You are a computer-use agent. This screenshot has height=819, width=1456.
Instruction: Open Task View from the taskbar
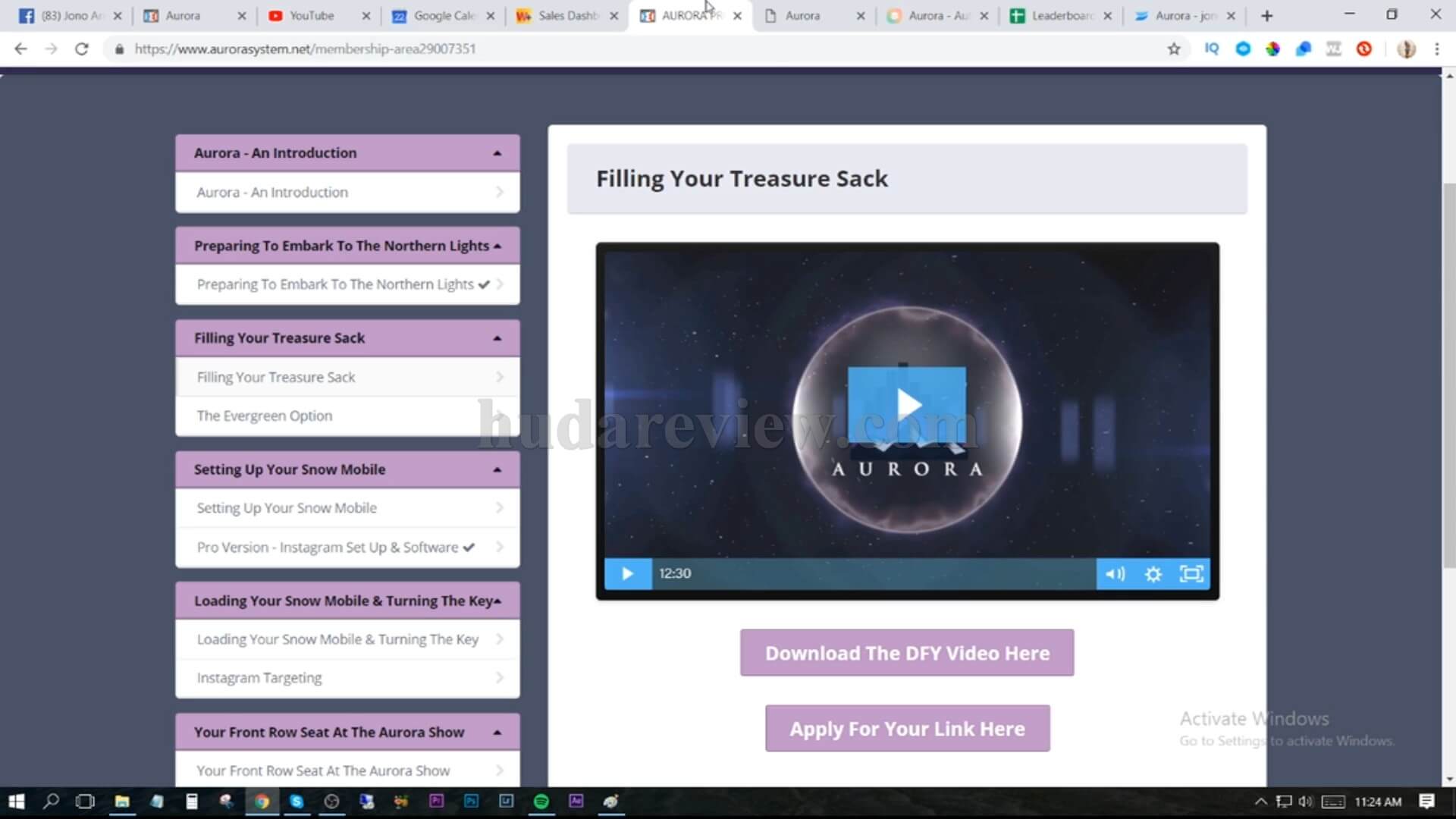point(85,802)
